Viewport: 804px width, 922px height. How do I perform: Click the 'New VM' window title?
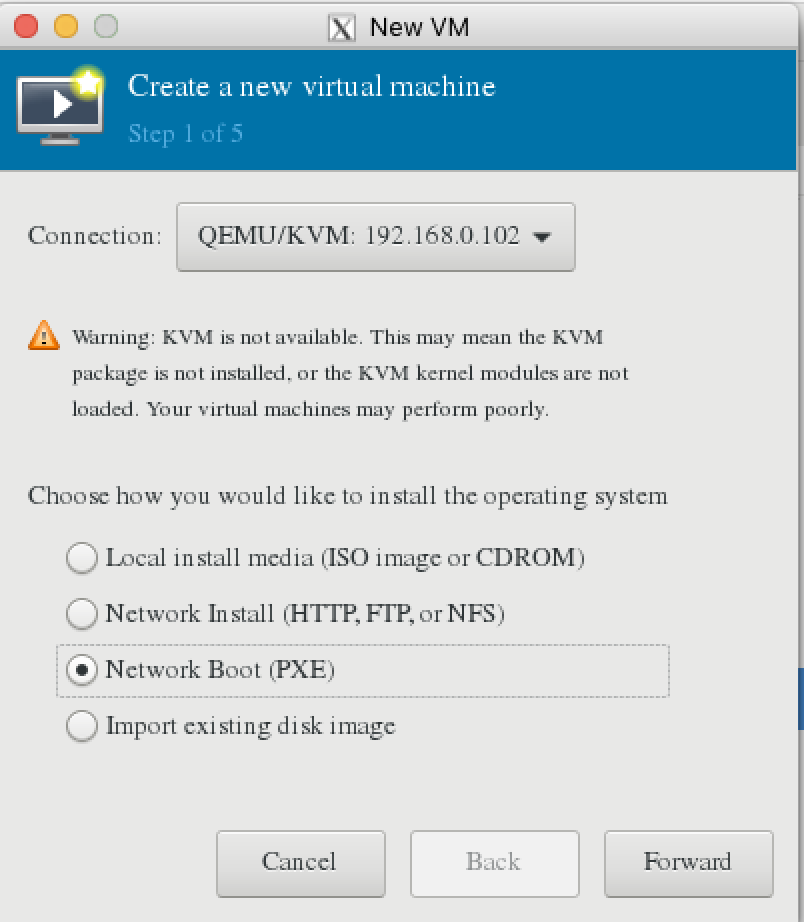coord(419,27)
